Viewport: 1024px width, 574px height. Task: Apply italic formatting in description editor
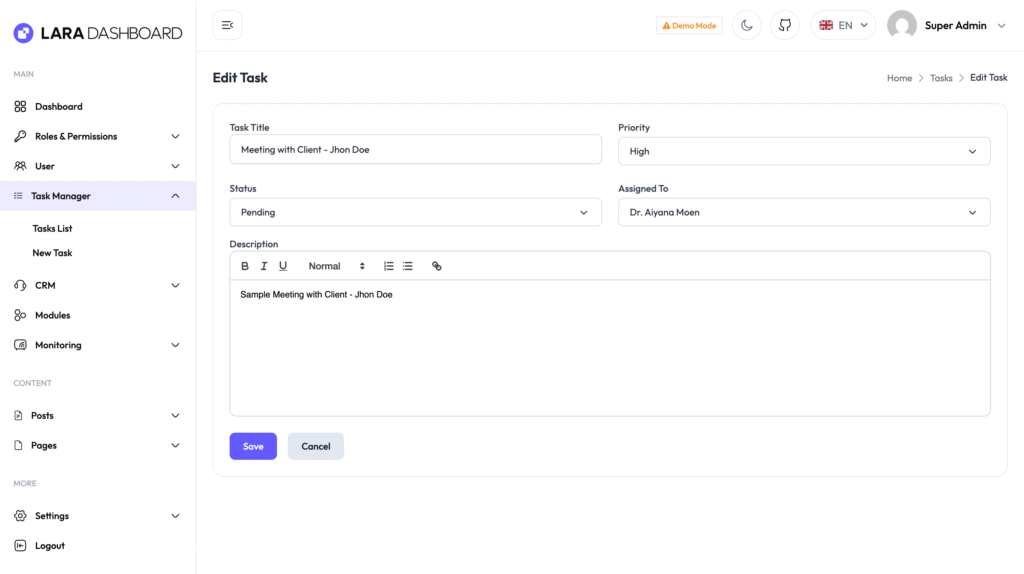coord(264,266)
